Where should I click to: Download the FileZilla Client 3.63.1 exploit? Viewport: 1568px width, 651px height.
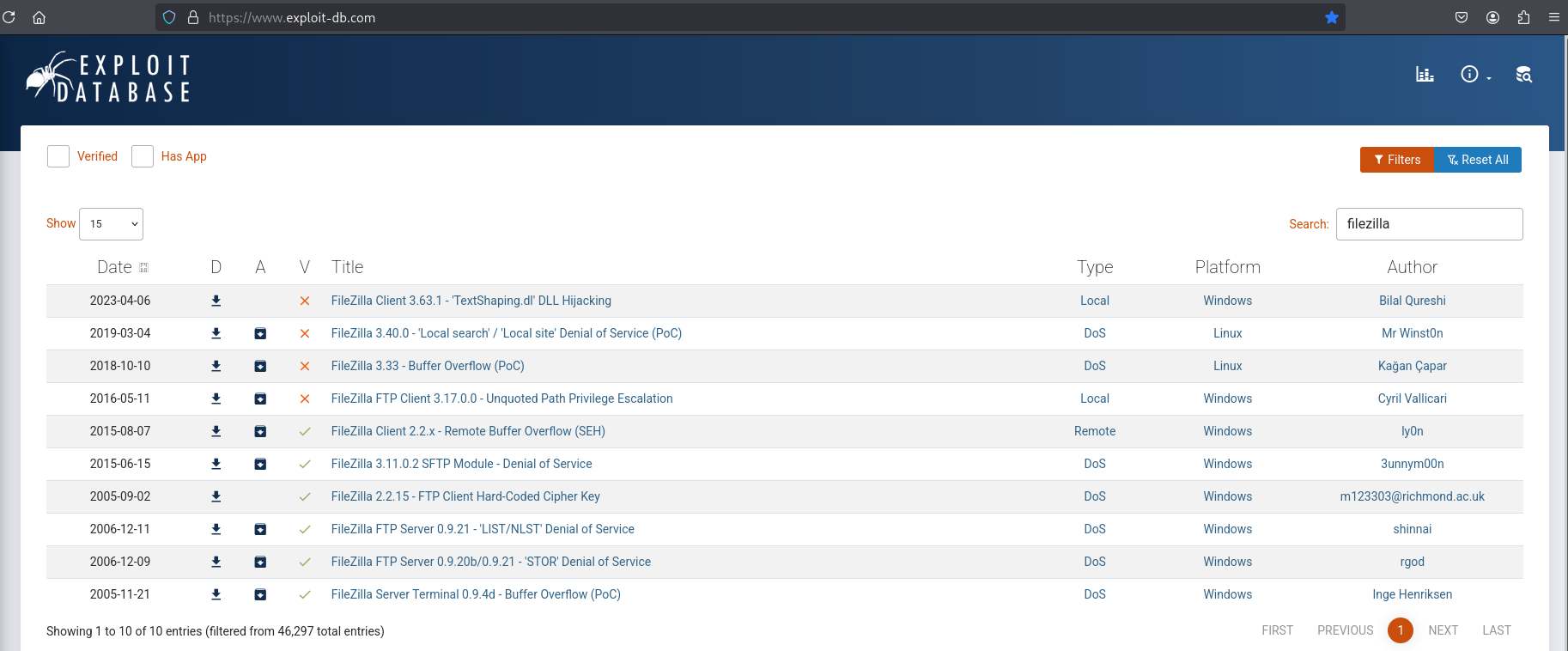coord(216,301)
